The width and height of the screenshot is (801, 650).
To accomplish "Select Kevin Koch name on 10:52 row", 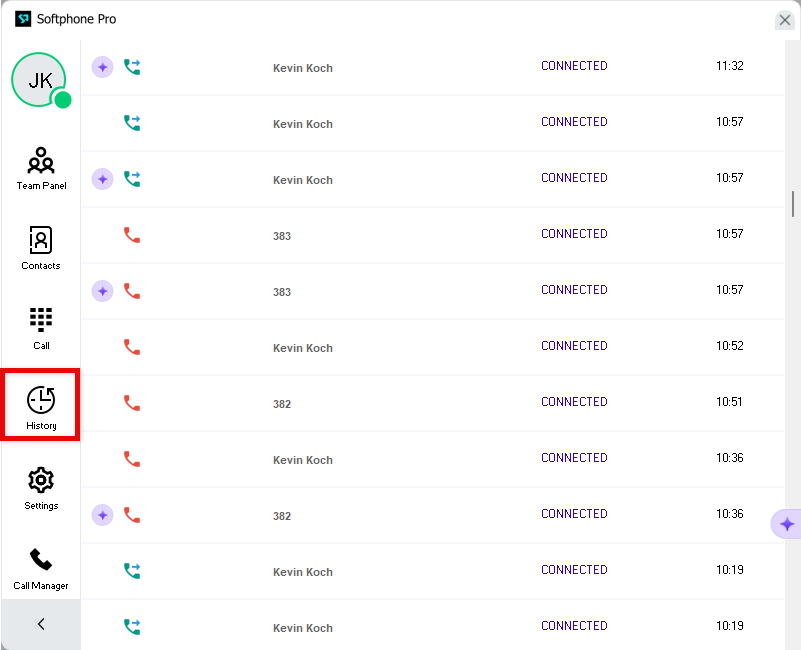I will click(x=303, y=348).
